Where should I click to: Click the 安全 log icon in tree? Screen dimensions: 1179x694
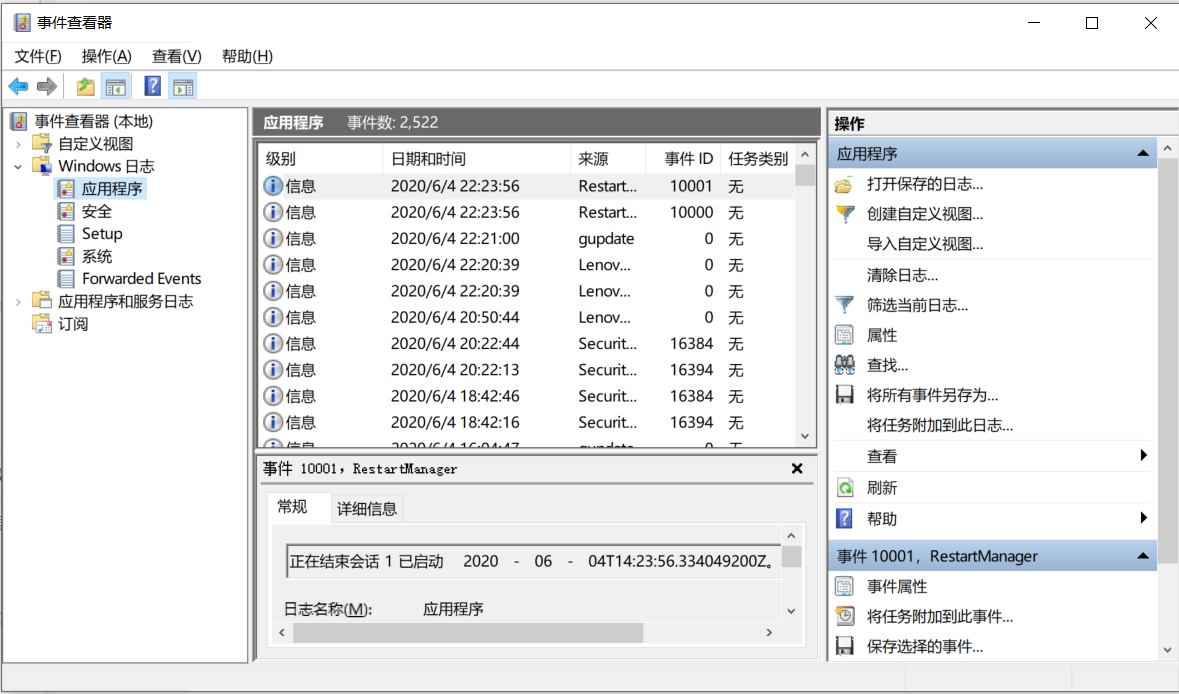66,211
